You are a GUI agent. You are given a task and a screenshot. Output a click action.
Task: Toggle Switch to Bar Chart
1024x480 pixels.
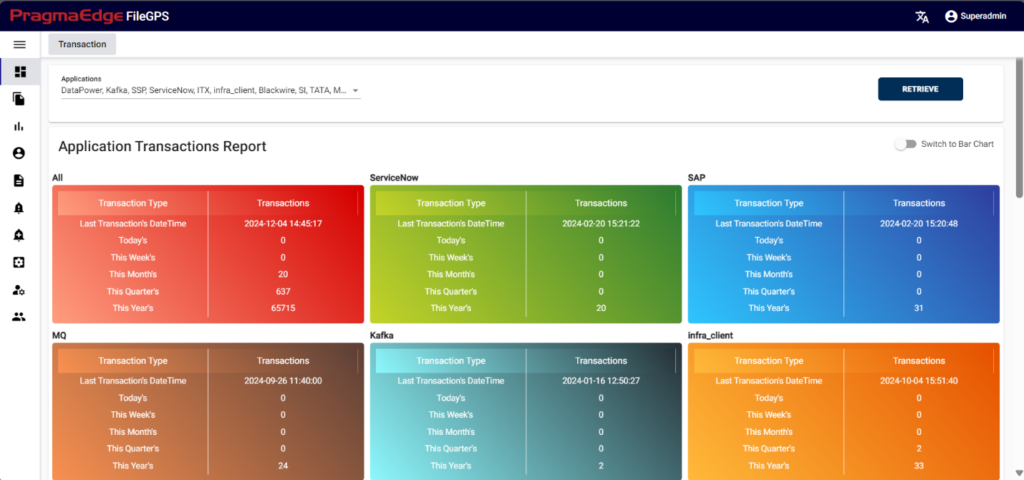(905, 144)
